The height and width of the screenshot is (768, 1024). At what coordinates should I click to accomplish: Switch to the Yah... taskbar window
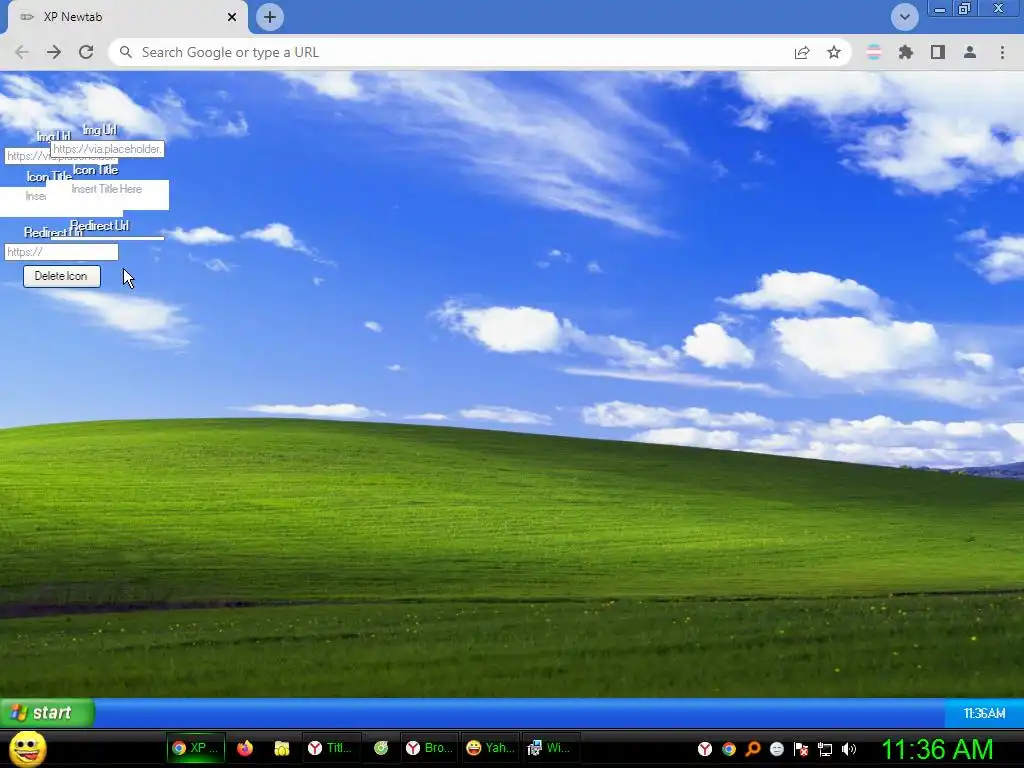(490, 748)
